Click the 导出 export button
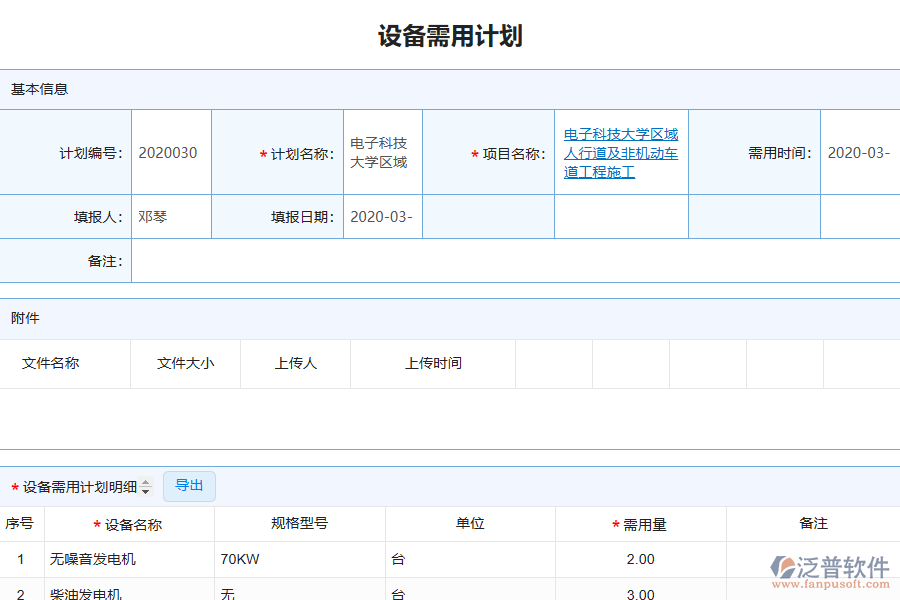Screen dimensions: 900x600 189,486
